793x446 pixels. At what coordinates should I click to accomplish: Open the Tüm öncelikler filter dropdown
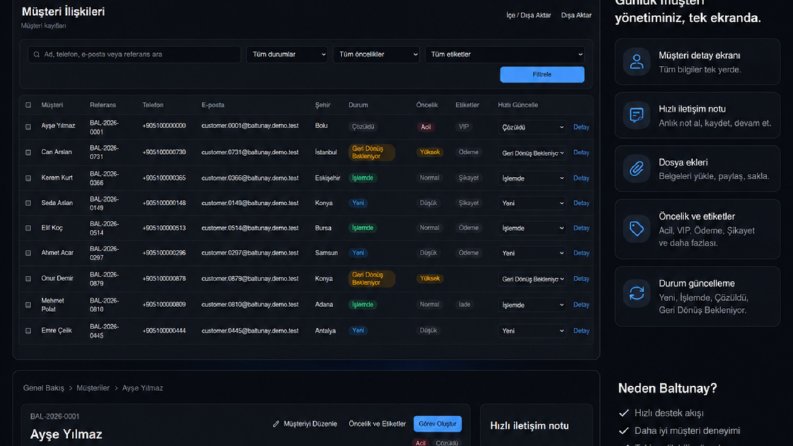coord(376,54)
